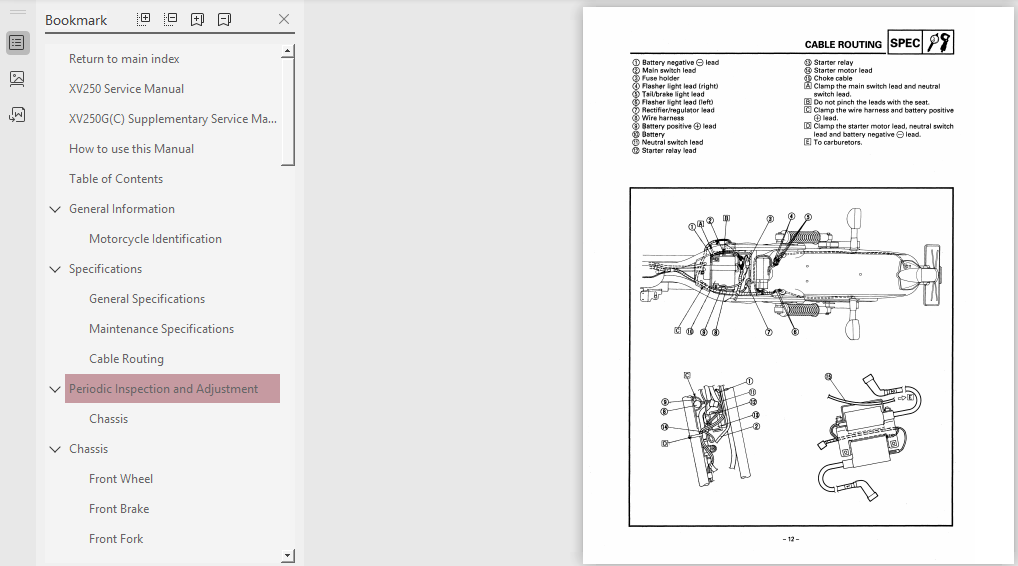Jump to Maintenance Specifications
Viewport: 1018px width, 566px height.
pos(161,328)
